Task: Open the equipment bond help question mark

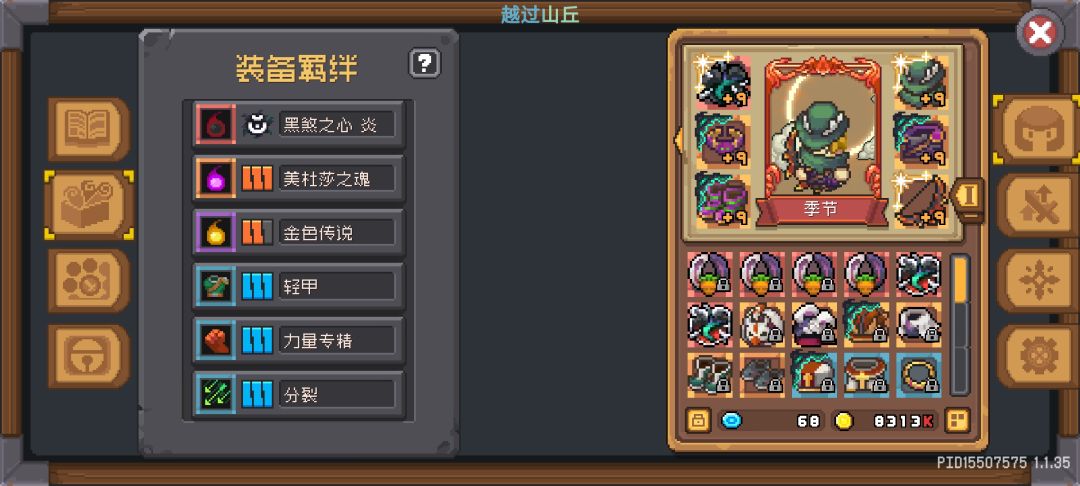Action: coord(425,63)
